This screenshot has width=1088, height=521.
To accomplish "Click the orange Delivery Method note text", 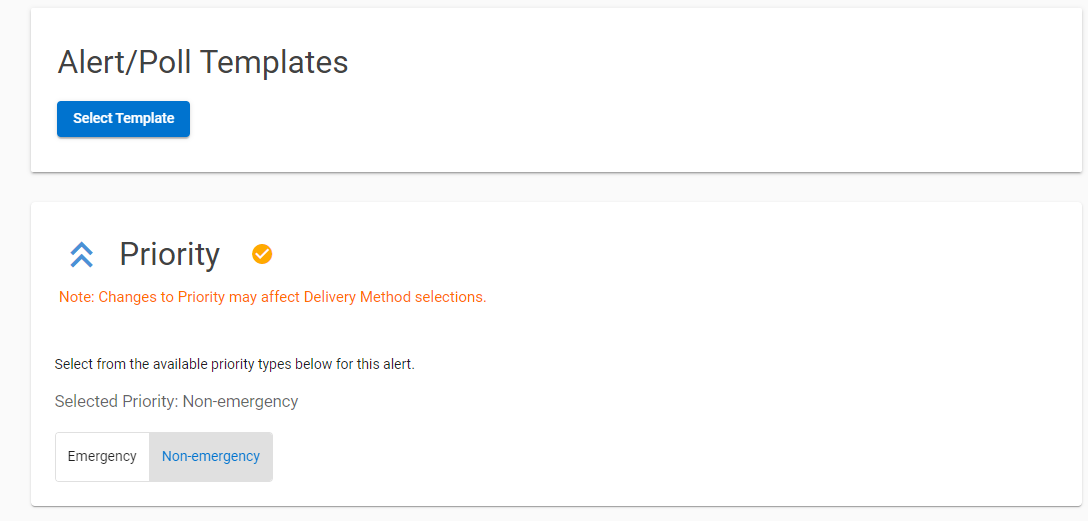I will click(273, 298).
